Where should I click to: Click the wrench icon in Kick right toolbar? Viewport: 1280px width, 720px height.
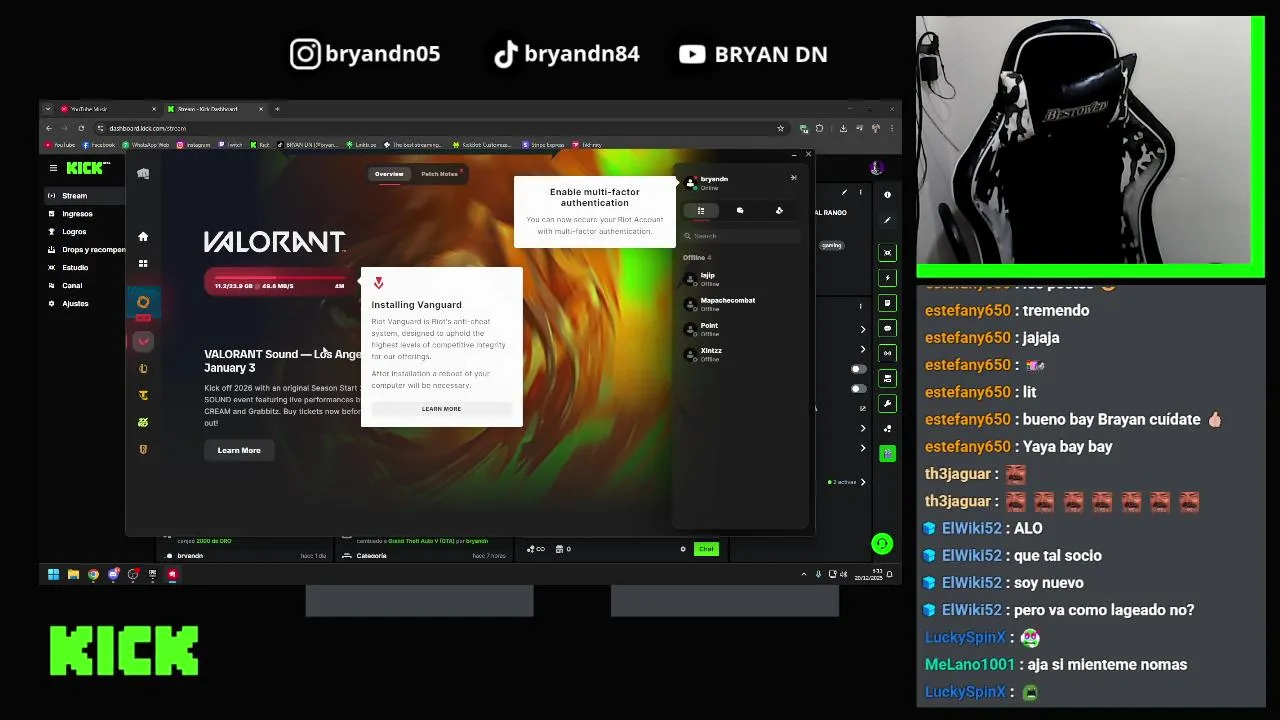[x=887, y=404]
